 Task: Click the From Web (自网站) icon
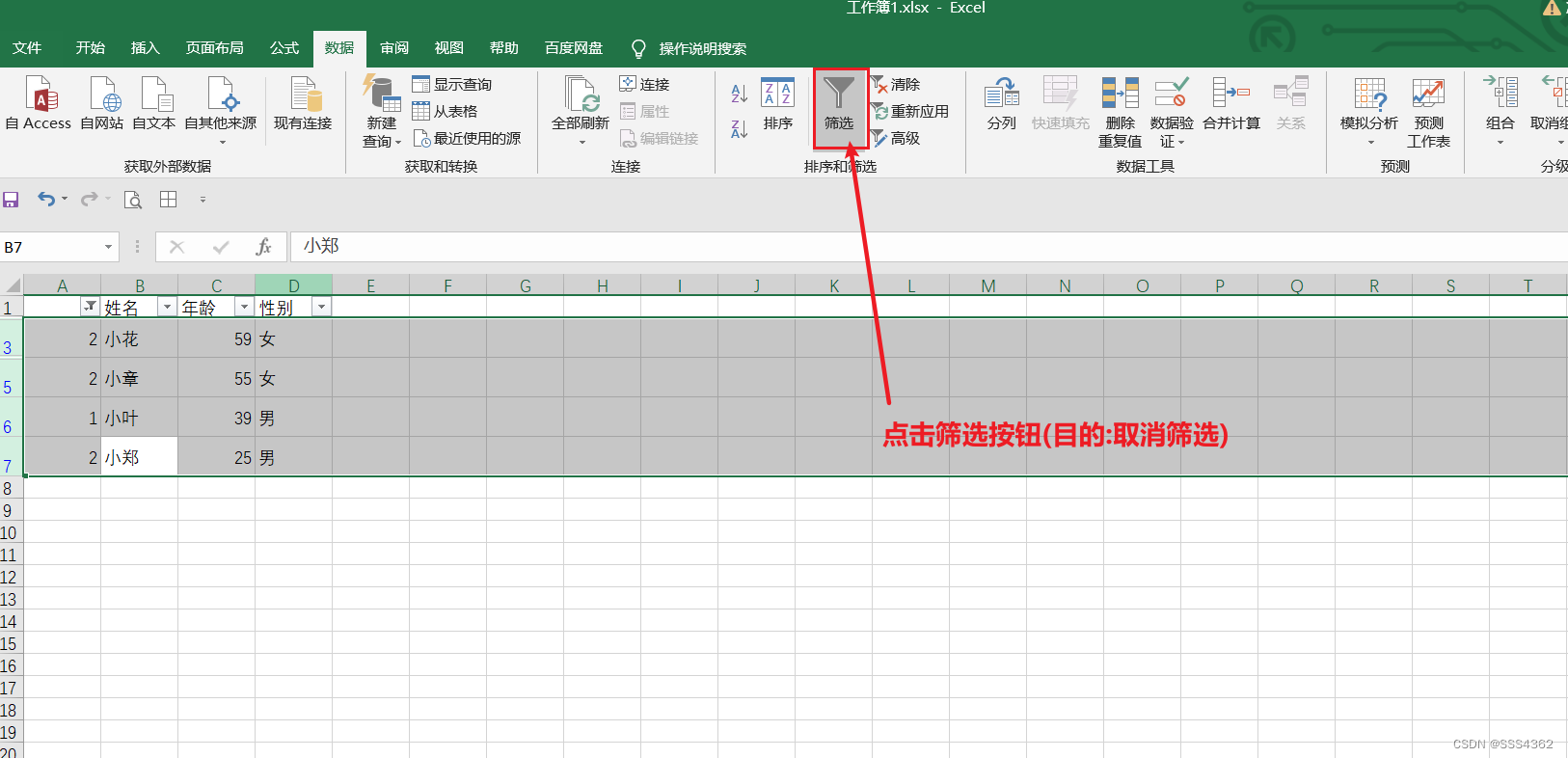click(x=101, y=103)
